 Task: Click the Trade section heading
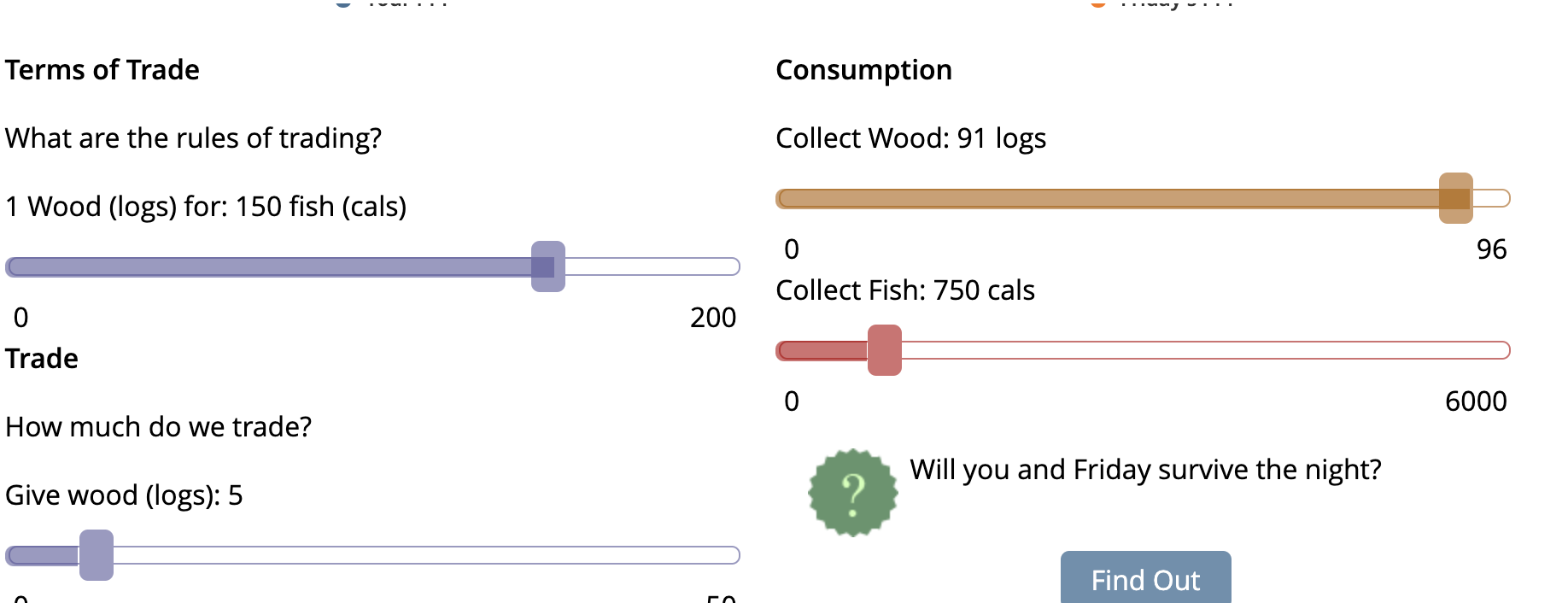pyautogui.click(x=42, y=359)
